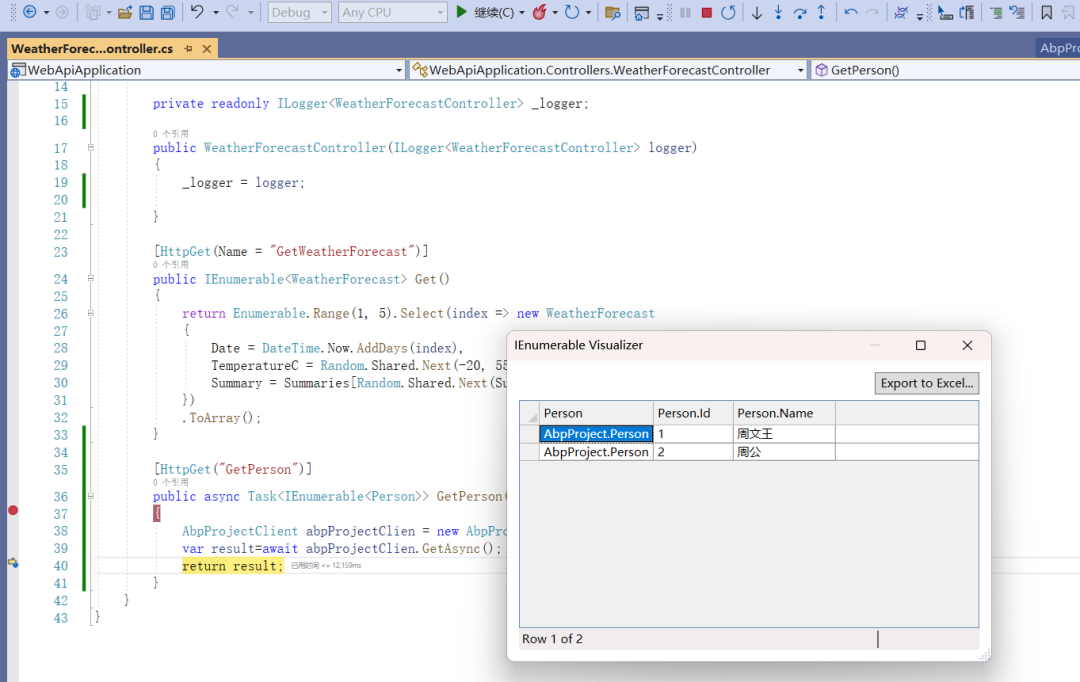
Task: Click the 'Row 1 of 2' status text
Action: point(552,639)
